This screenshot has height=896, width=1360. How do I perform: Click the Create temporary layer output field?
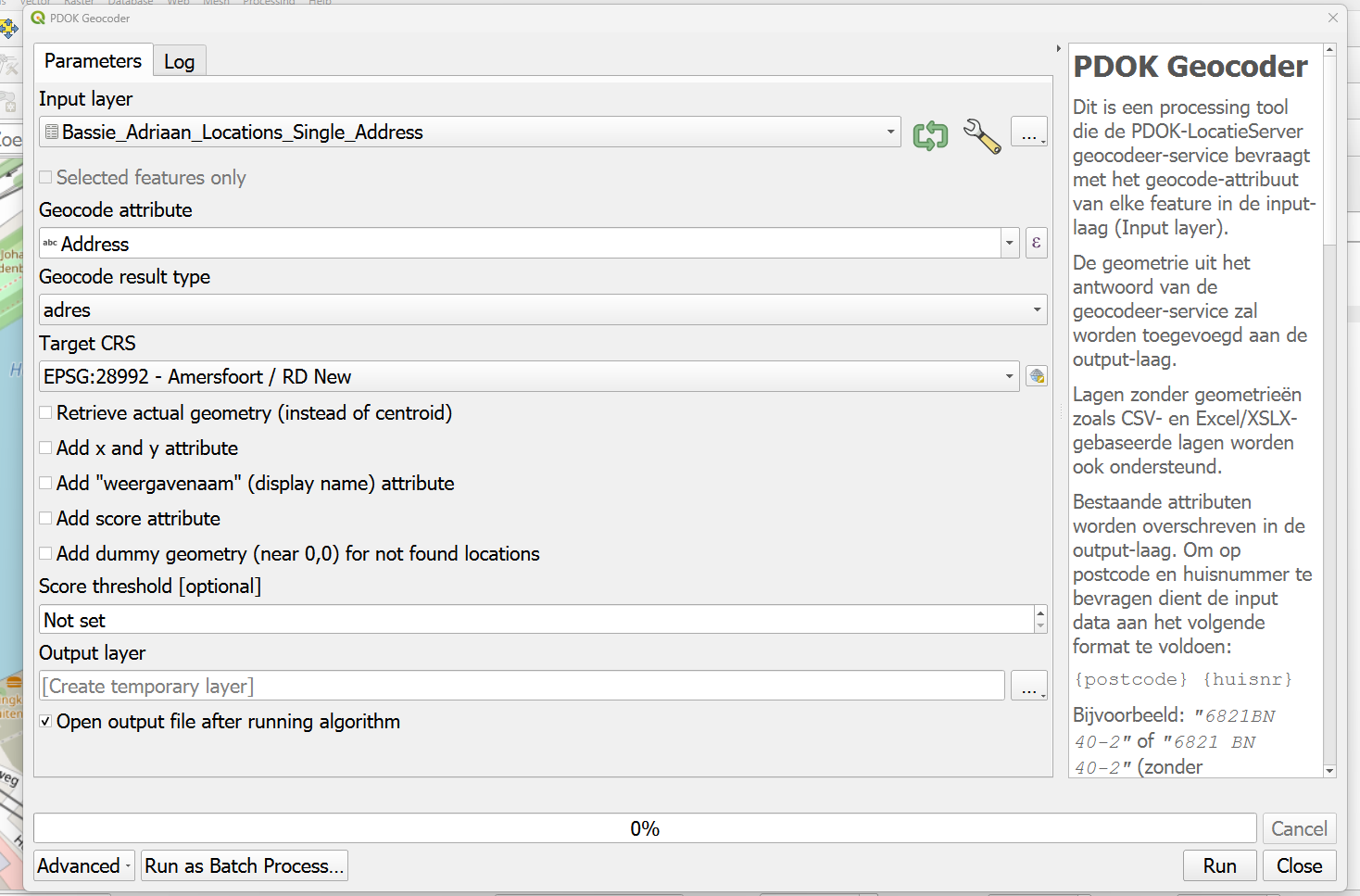[x=522, y=686]
